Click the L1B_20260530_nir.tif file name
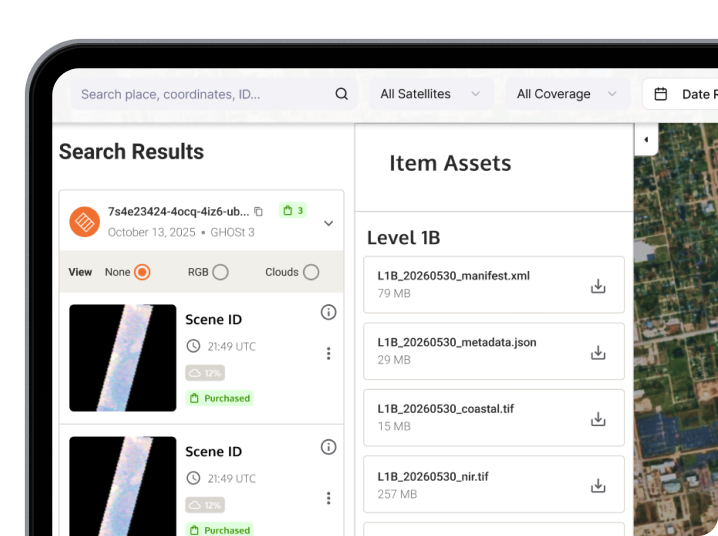This screenshot has width=718, height=536. pos(433,476)
